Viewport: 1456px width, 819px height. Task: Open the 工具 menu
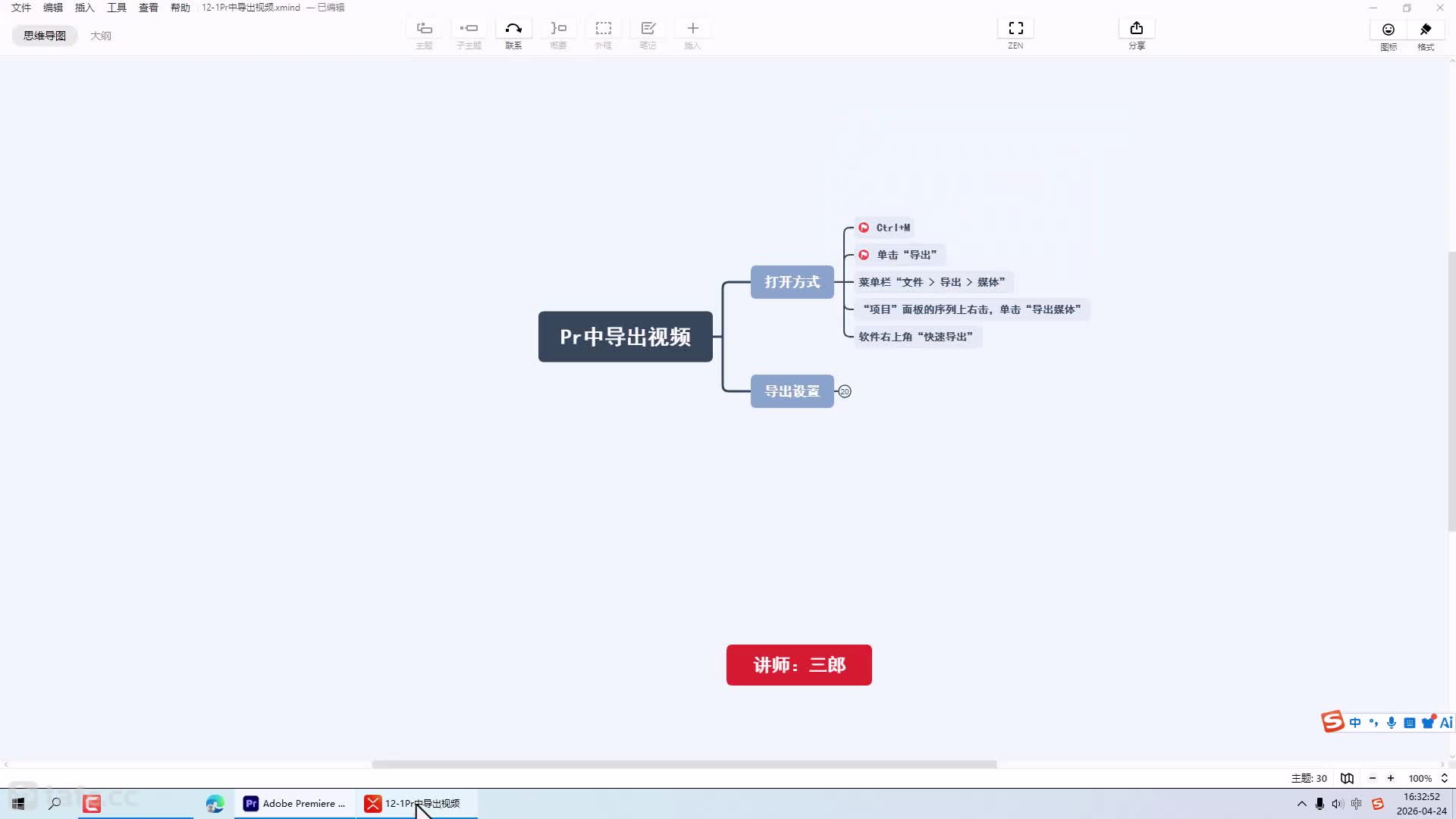[117, 8]
